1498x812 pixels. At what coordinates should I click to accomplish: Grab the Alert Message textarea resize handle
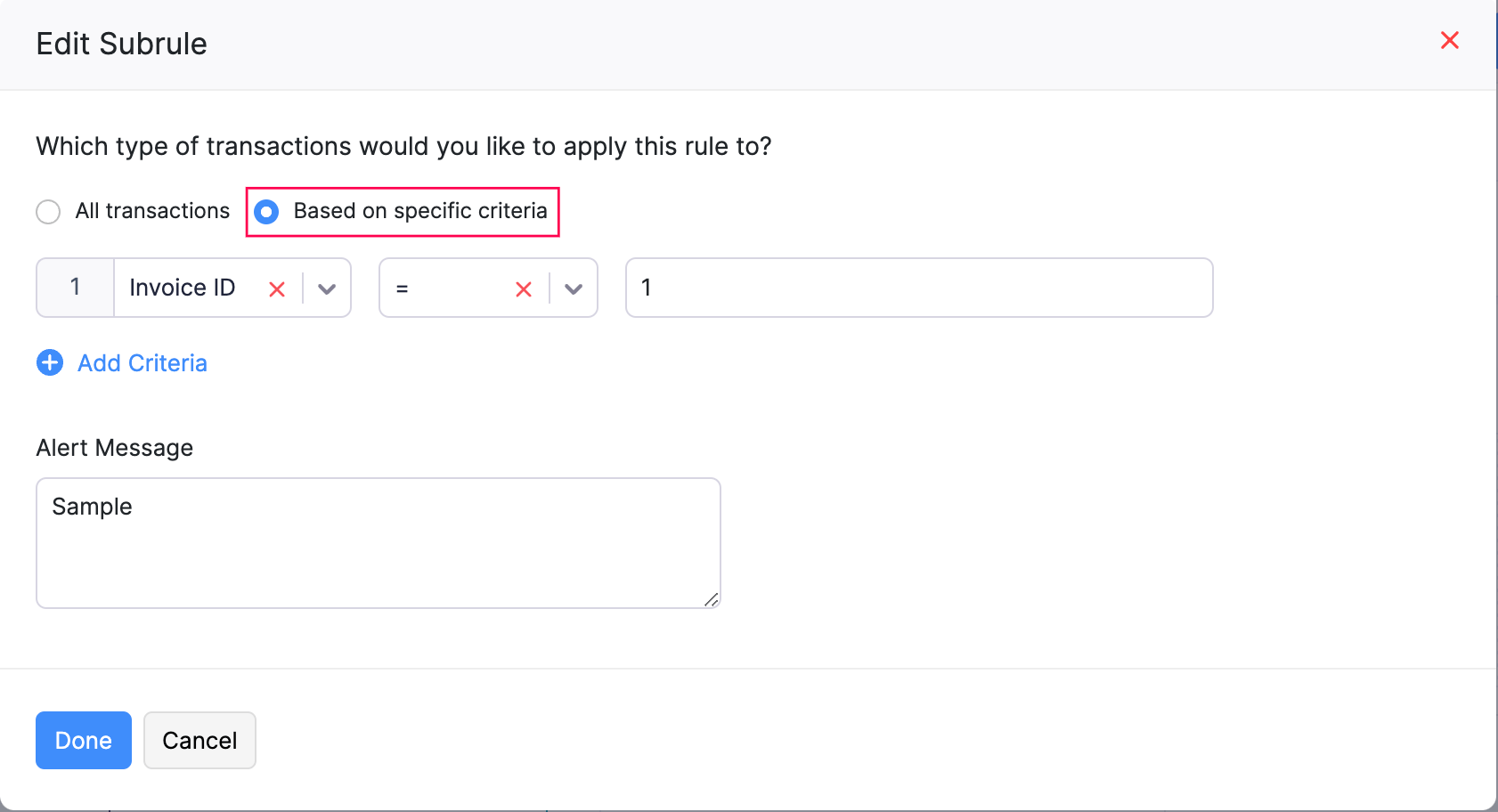[711, 600]
